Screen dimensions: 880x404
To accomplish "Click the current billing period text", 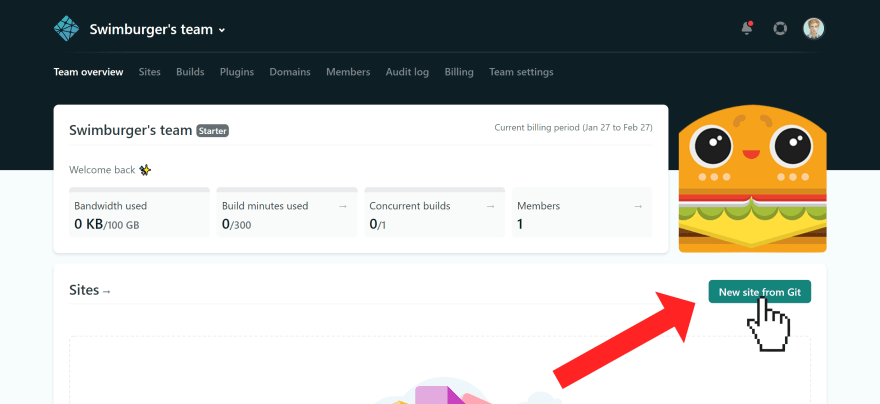I will pyautogui.click(x=573, y=127).
